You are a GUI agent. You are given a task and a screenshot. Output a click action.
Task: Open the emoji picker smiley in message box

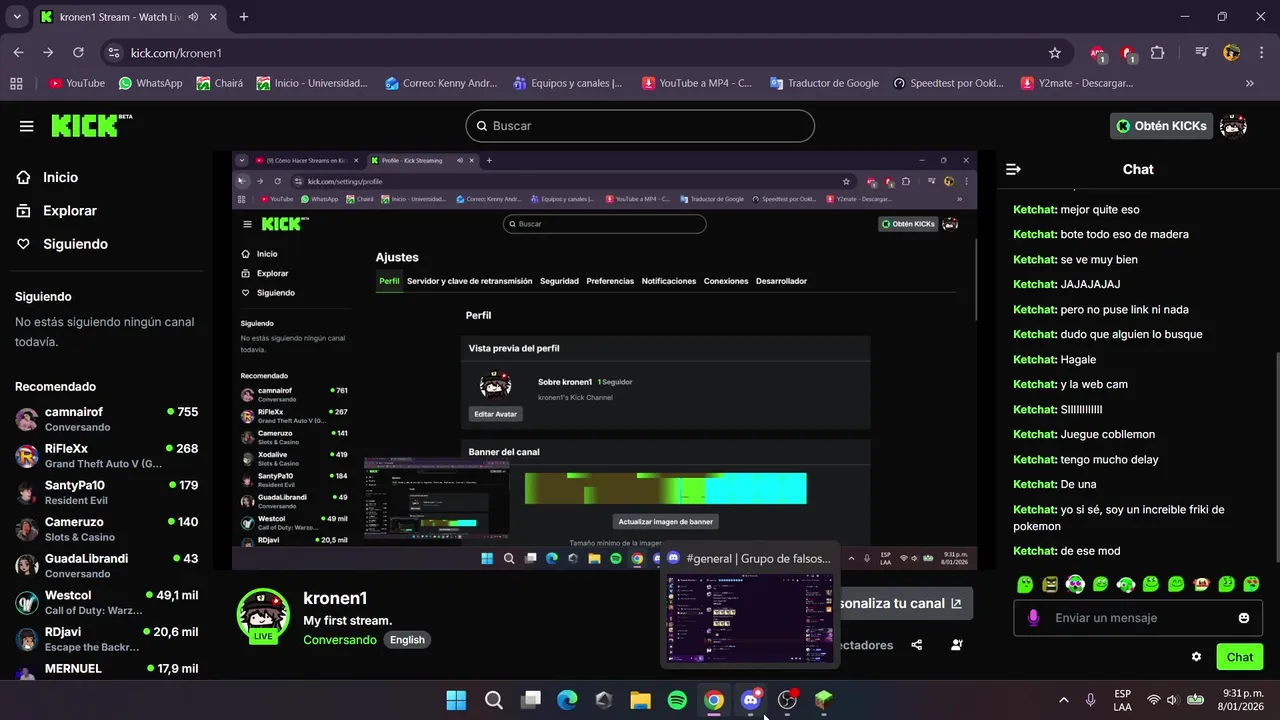pyautogui.click(x=1244, y=618)
